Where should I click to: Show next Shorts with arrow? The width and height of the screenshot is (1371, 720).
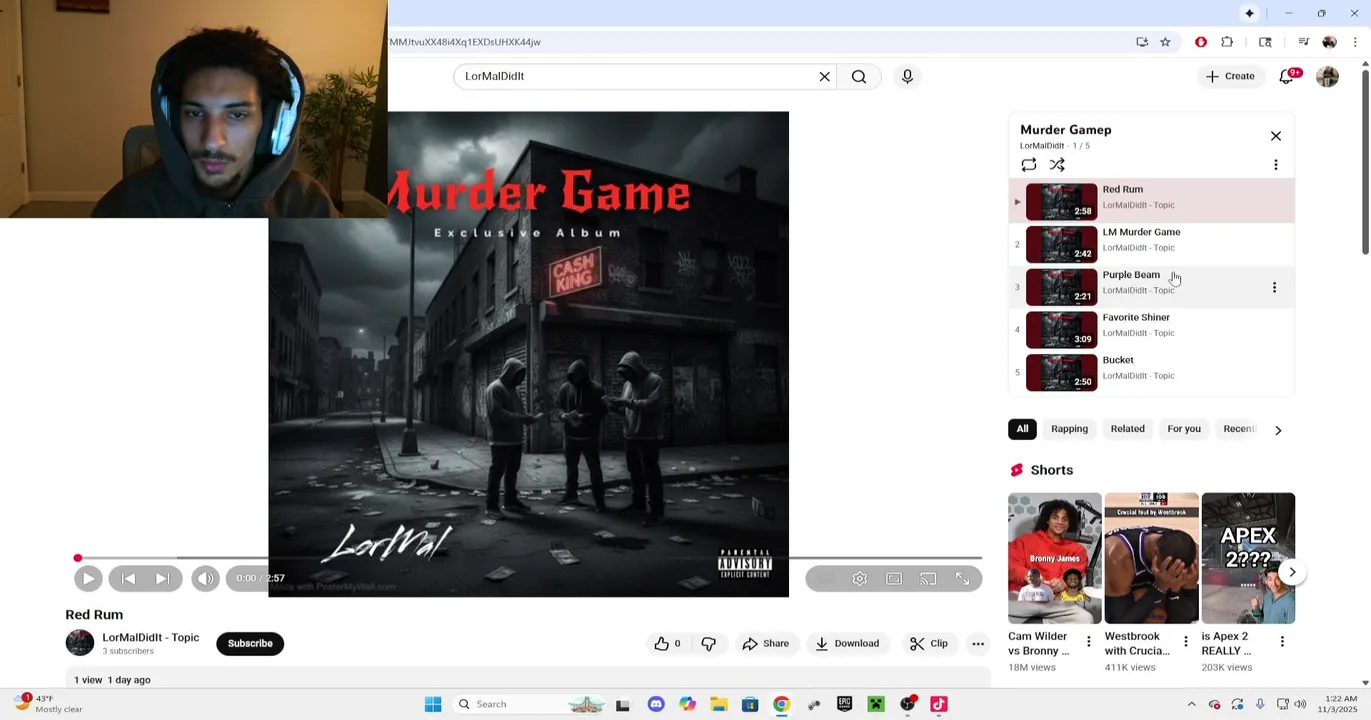tap(1292, 572)
